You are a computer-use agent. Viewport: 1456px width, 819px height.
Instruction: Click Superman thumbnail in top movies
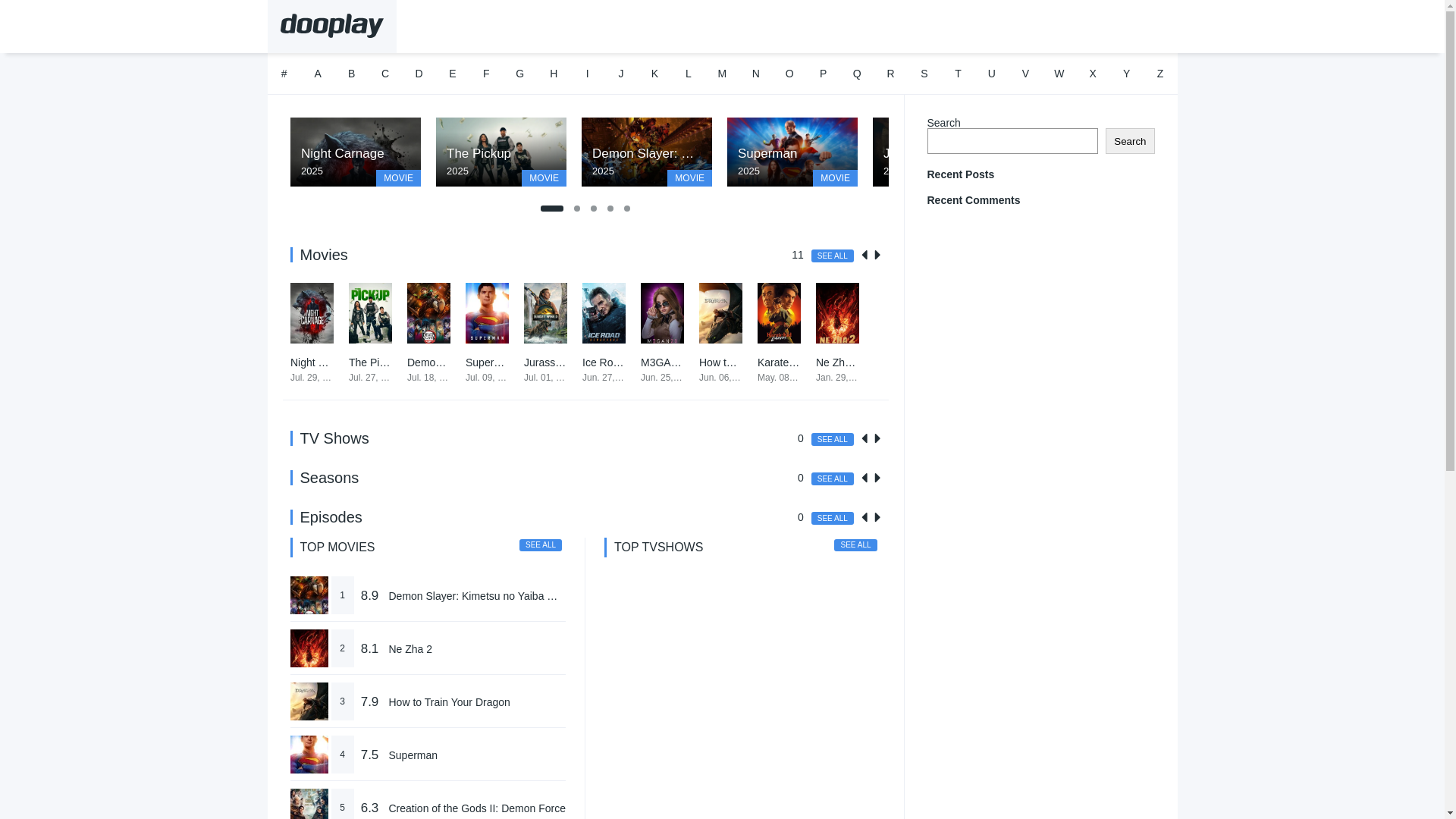coord(309,755)
